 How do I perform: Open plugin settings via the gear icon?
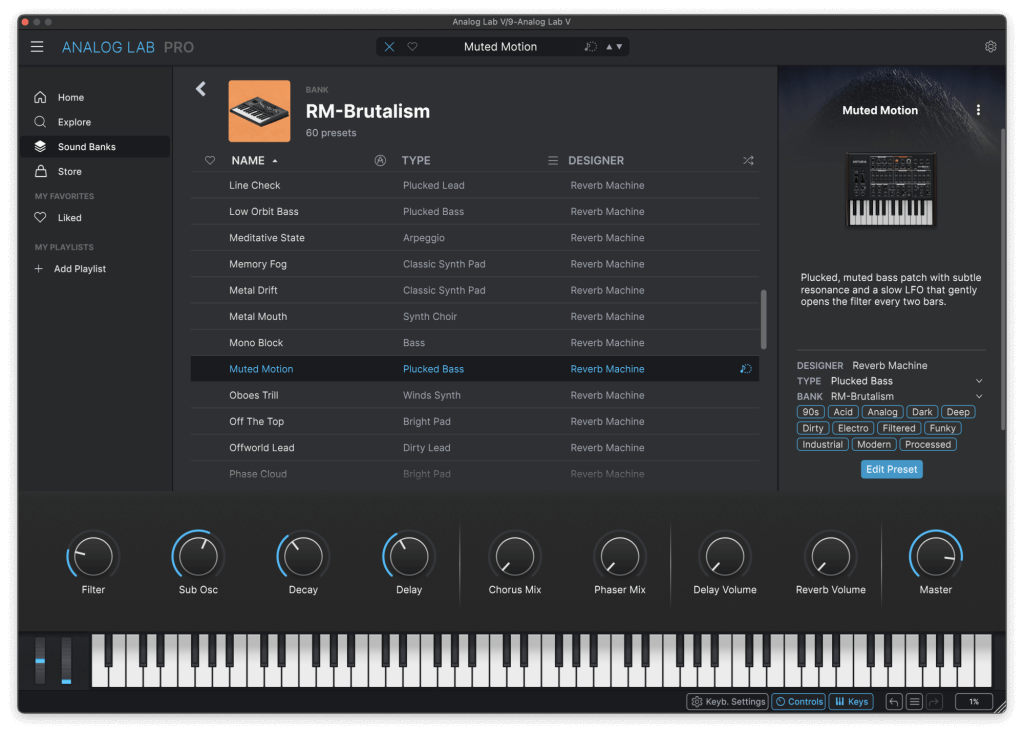point(990,46)
